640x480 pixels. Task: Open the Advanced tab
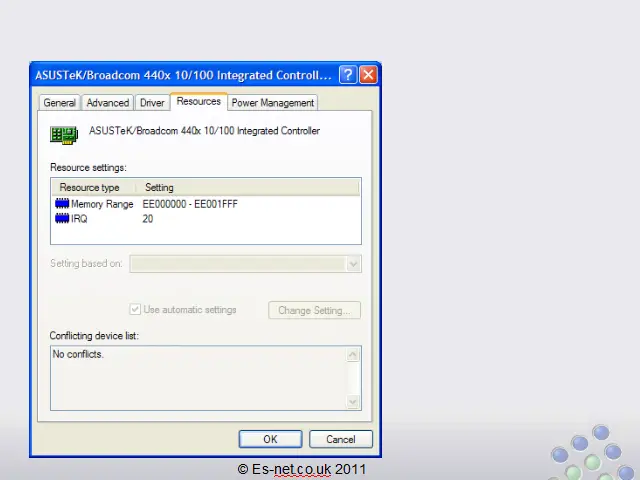[108, 103]
